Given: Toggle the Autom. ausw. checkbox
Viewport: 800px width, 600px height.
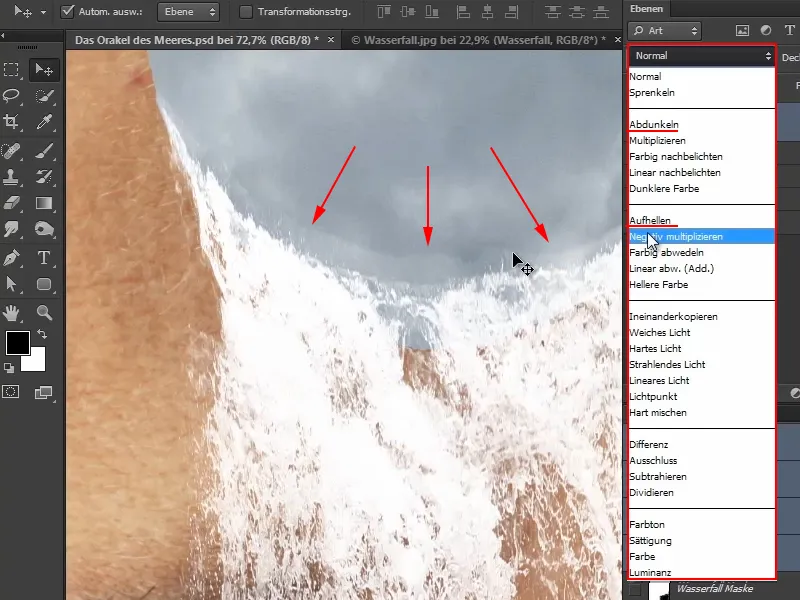Looking at the screenshot, I should point(67,11).
